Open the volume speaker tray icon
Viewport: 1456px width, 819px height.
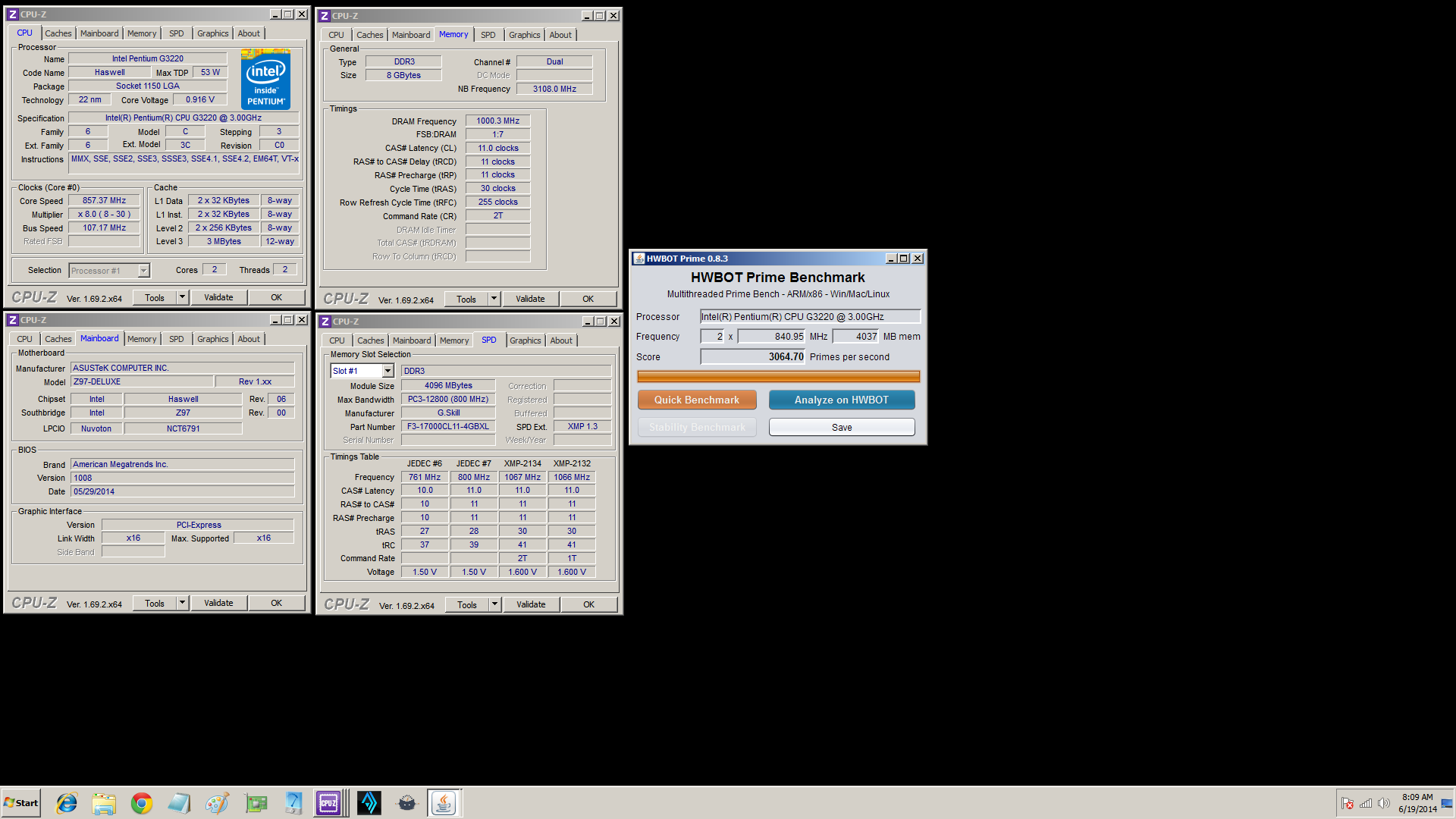[1383, 803]
